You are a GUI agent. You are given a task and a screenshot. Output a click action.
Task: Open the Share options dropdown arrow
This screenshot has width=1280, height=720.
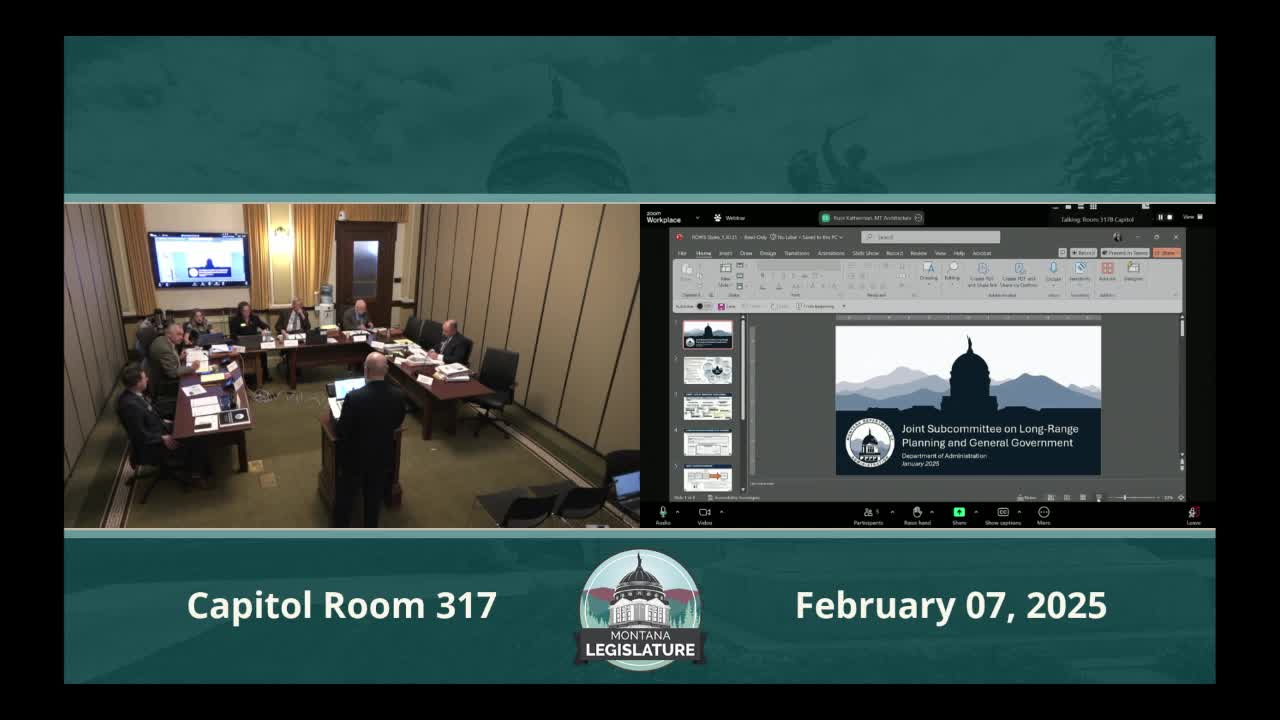[975, 512]
